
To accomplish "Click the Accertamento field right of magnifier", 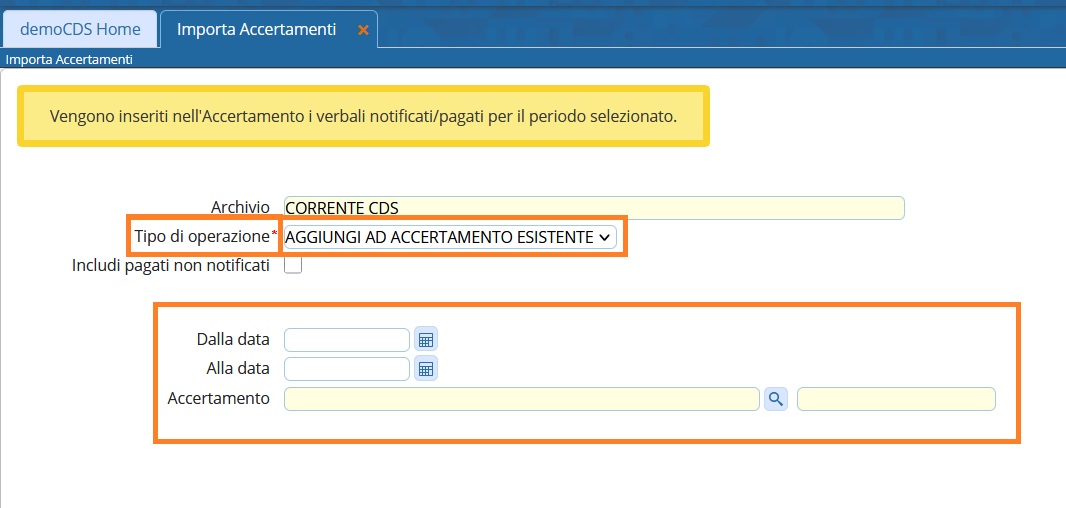I will (896, 399).
